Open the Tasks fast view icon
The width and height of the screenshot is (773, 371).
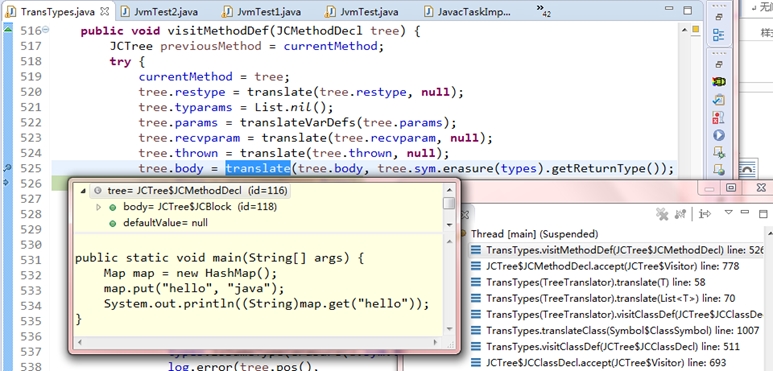click(719, 100)
